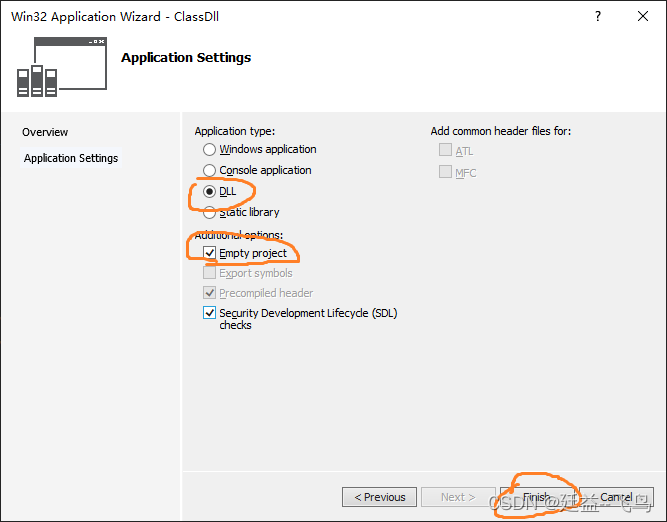The height and width of the screenshot is (522, 667).
Task: Click the title bar help question mark
Action: 598,17
